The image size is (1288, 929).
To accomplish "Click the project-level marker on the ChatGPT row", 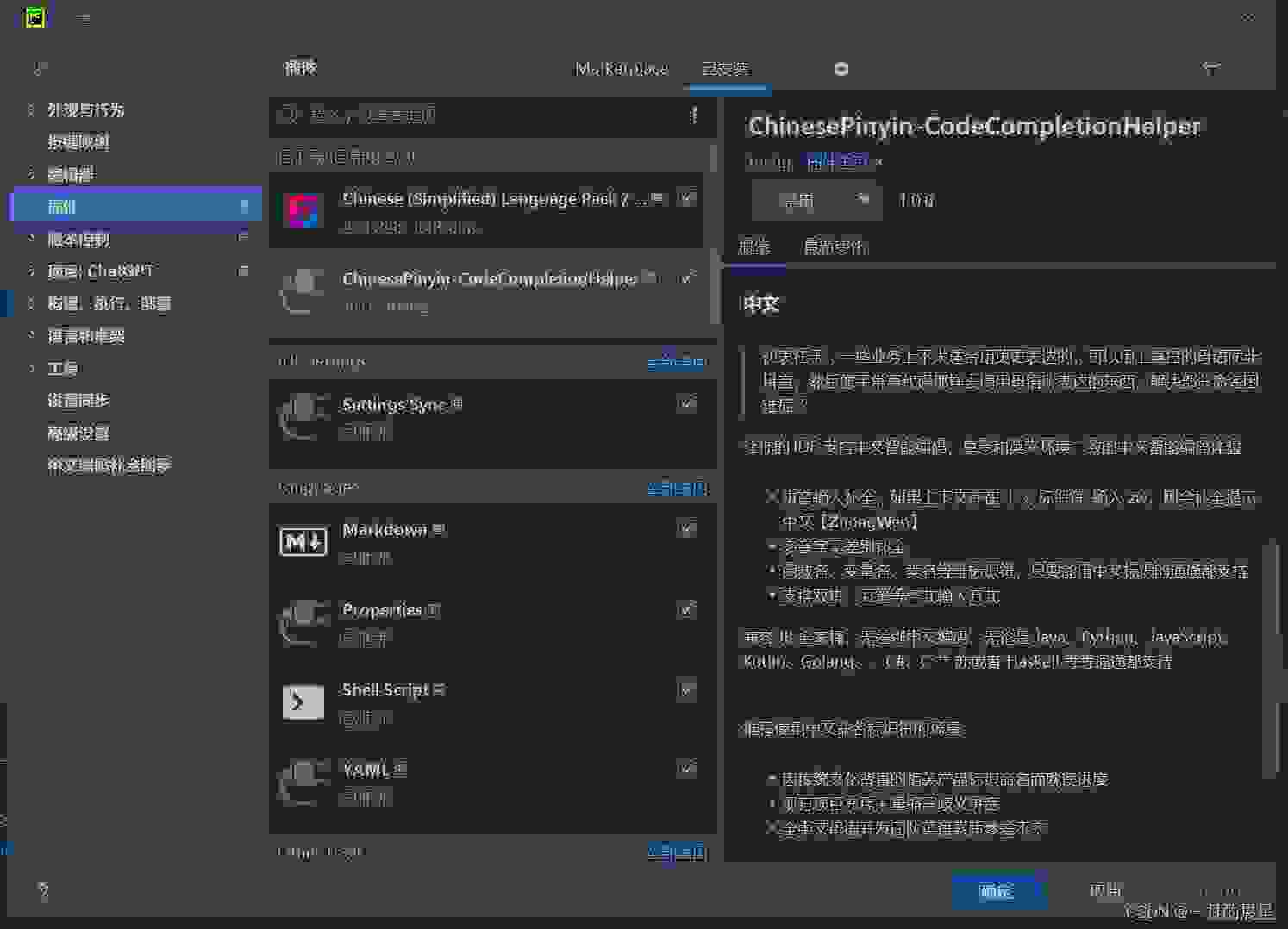I will point(244,271).
